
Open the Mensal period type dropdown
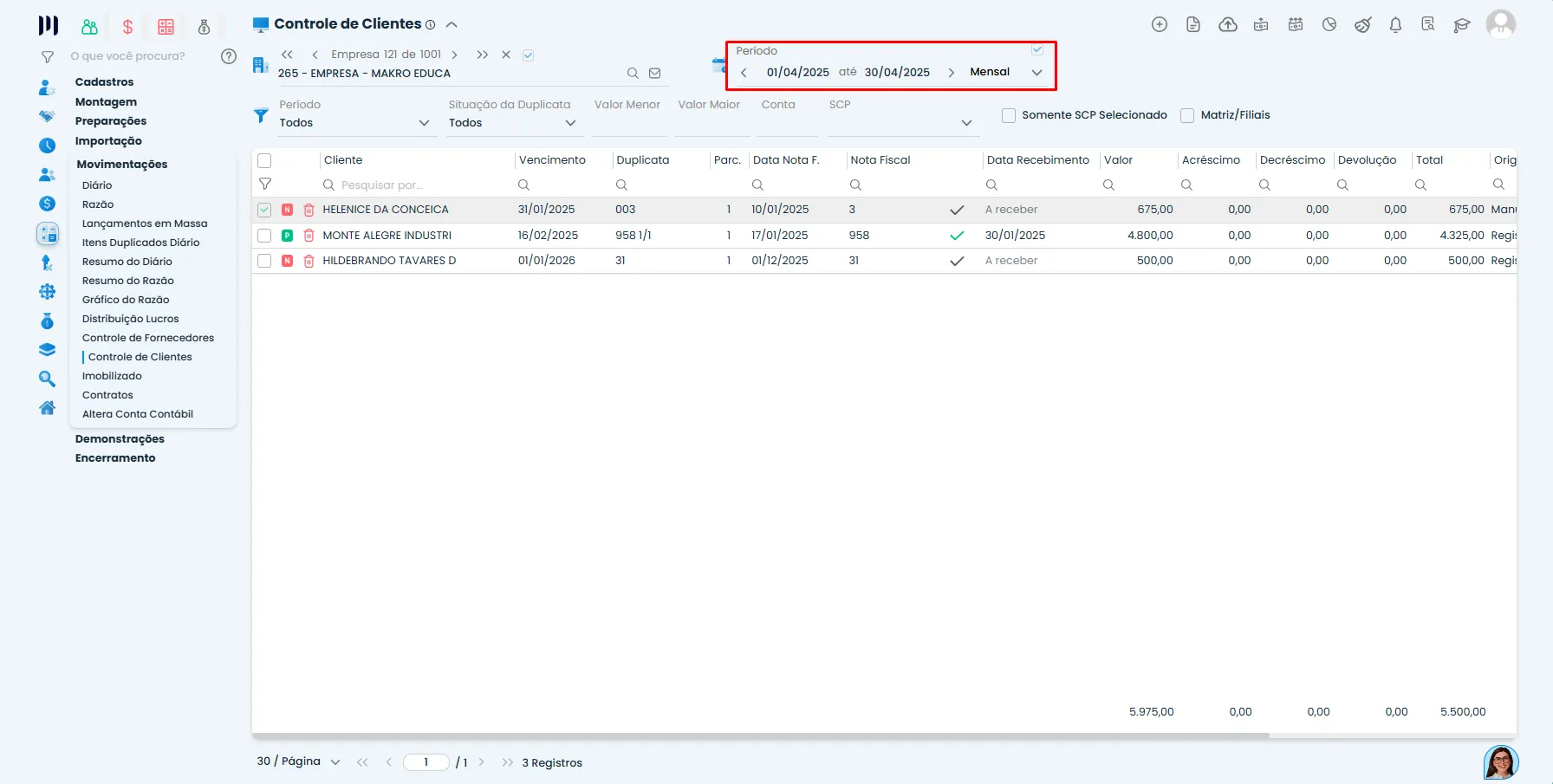tap(1005, 72)
